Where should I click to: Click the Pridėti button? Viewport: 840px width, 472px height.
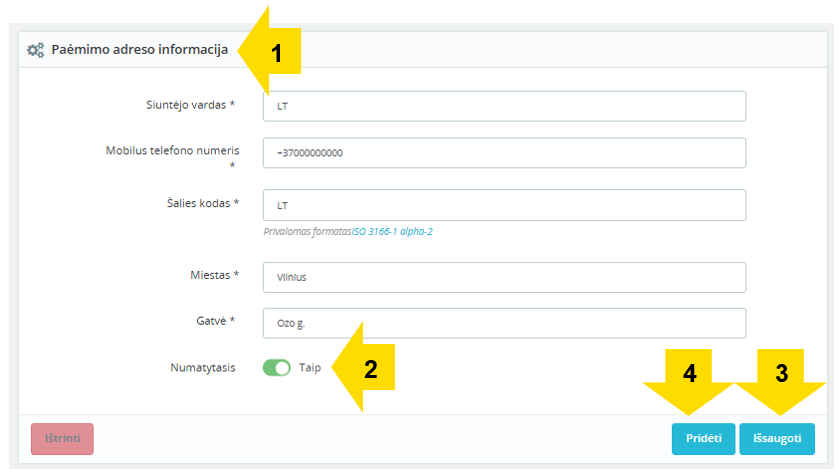[x=703, y=439]
